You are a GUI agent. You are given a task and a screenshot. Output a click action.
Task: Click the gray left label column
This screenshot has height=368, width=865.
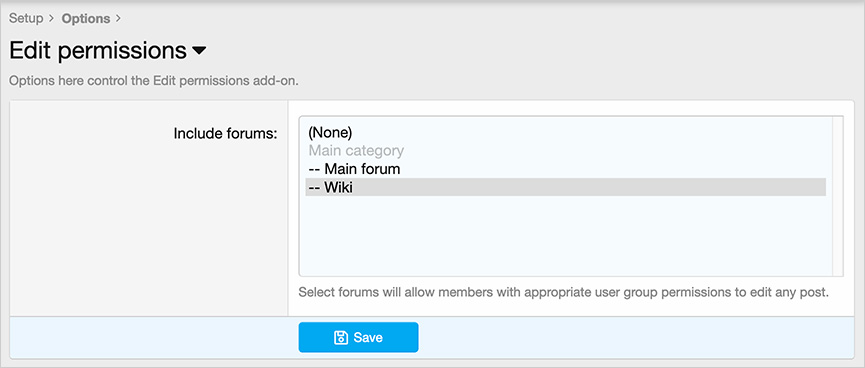tap(149, 232)
